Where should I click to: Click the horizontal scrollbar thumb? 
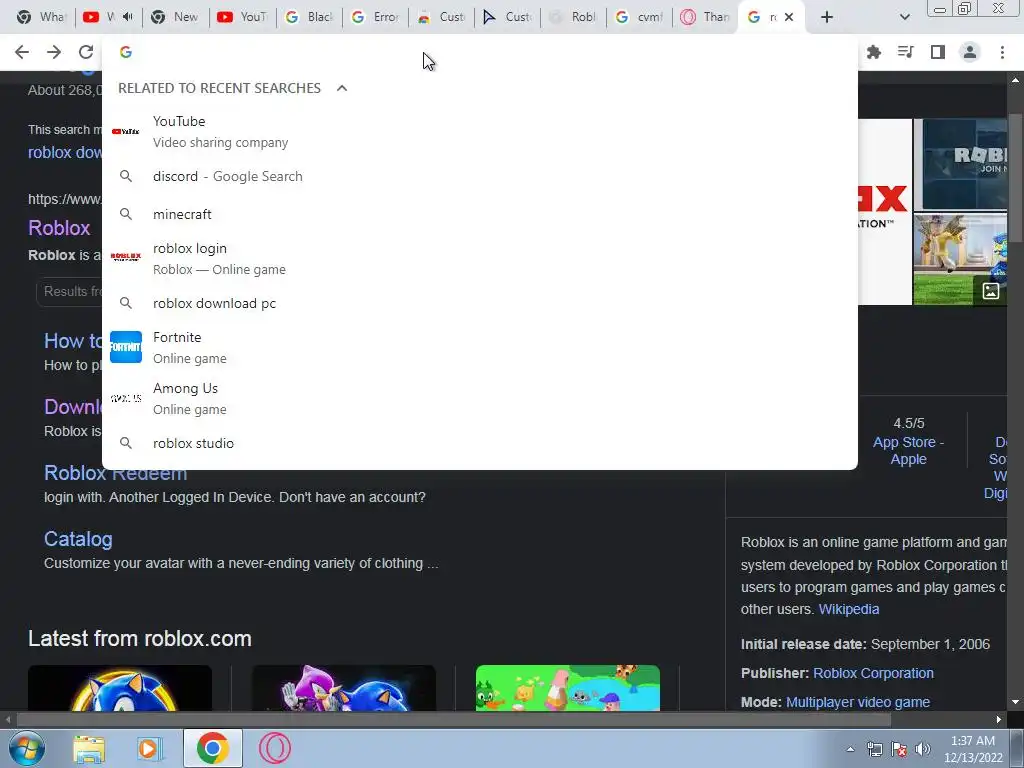tap(454, 720)
